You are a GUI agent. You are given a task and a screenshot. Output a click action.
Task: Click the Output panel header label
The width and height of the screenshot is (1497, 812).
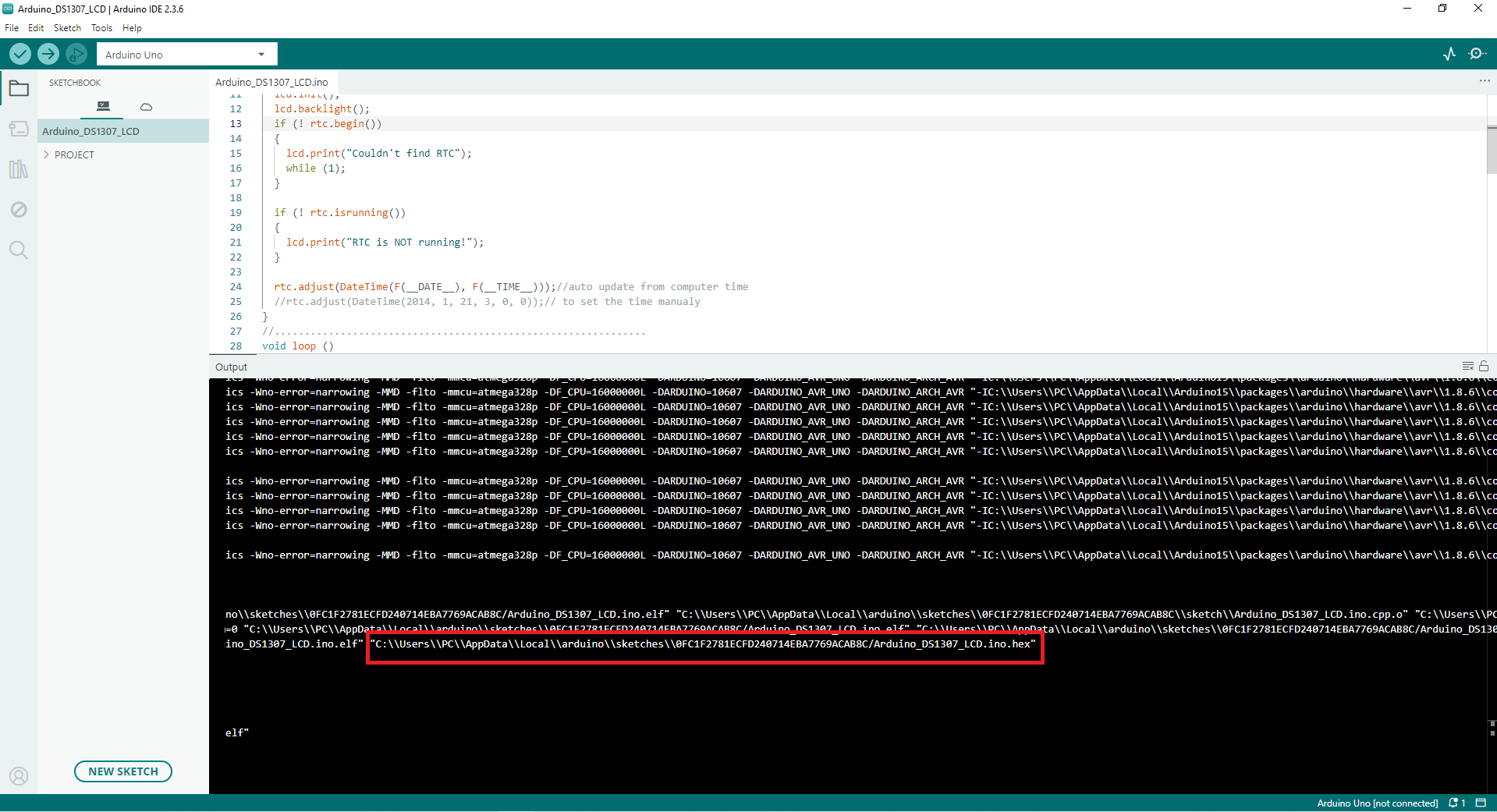pos(231,367)
